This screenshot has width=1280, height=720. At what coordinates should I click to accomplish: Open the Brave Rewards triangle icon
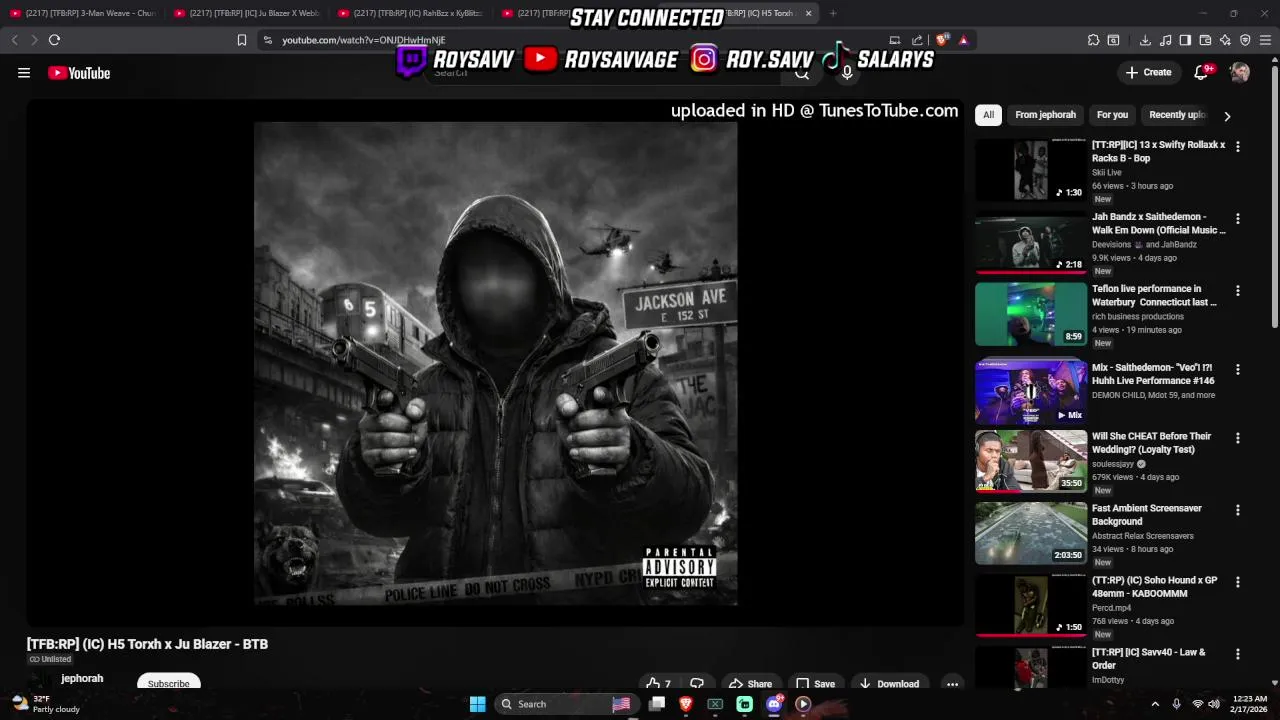(963, 40)
